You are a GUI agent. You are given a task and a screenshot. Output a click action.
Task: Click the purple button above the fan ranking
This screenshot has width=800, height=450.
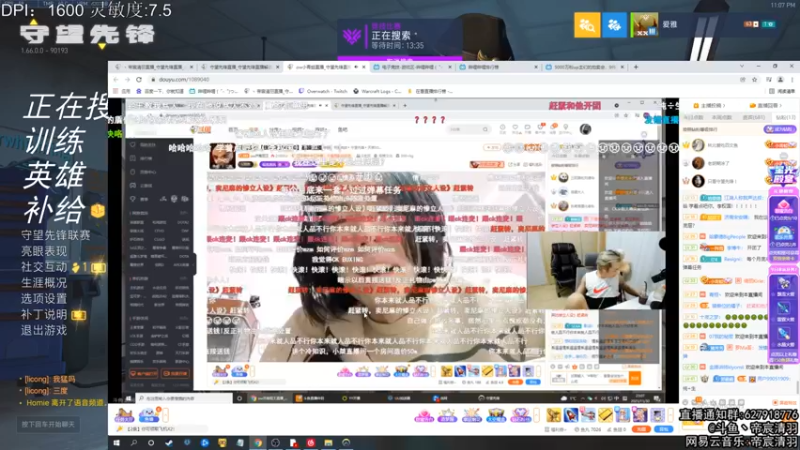pyautogui.click(x=780, y=130)
